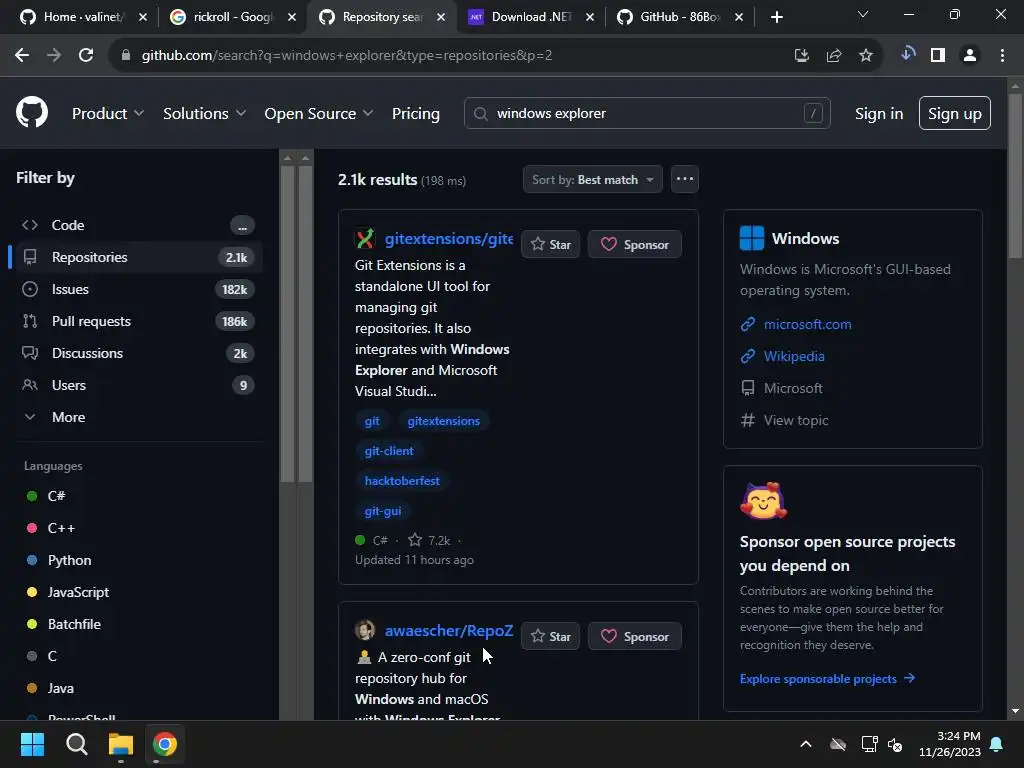Star the gitextensions repository
The width and height of the screenshot is (1024, 768).
551,244
